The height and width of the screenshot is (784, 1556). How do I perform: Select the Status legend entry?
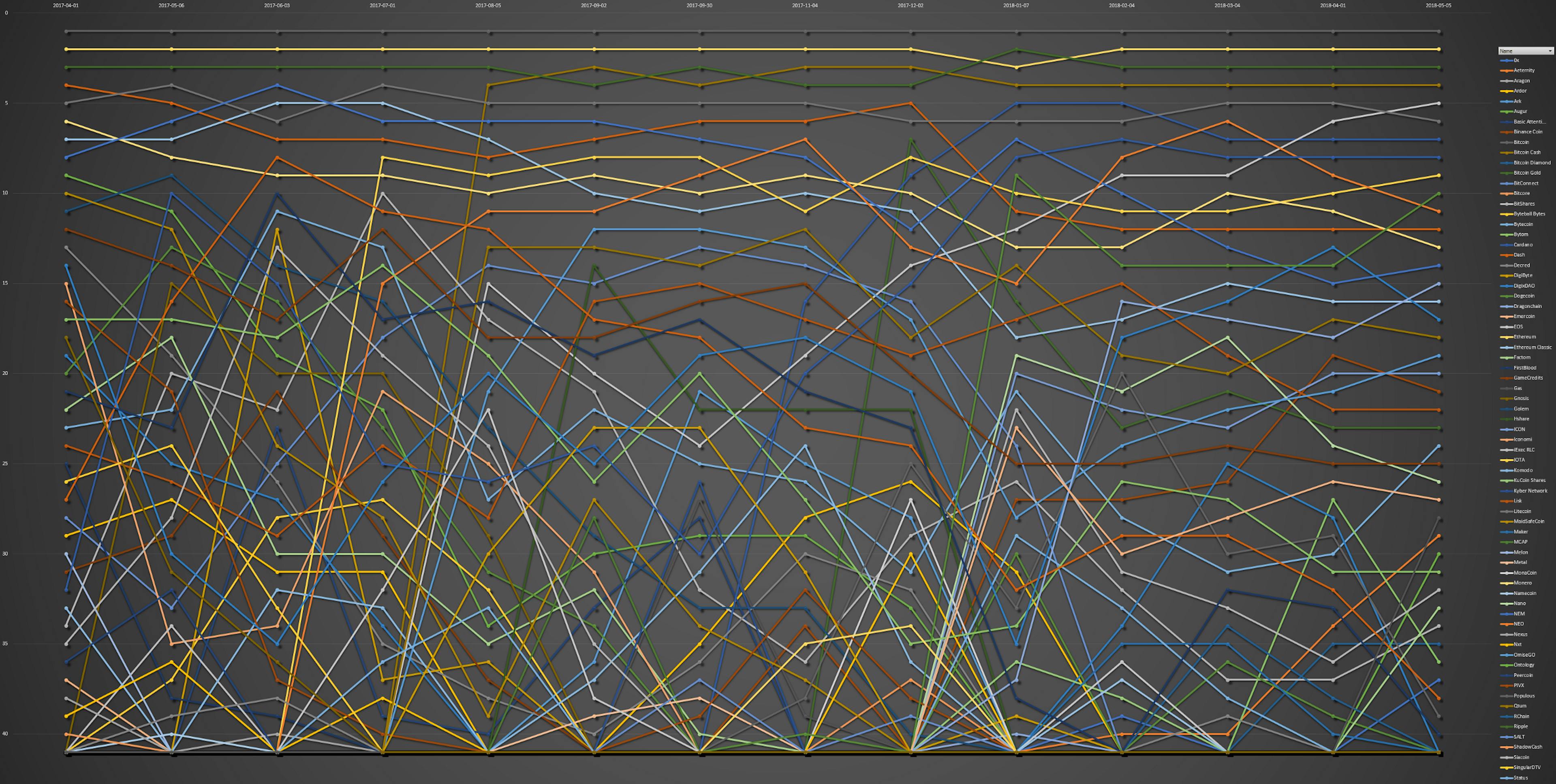(1520, 778)
